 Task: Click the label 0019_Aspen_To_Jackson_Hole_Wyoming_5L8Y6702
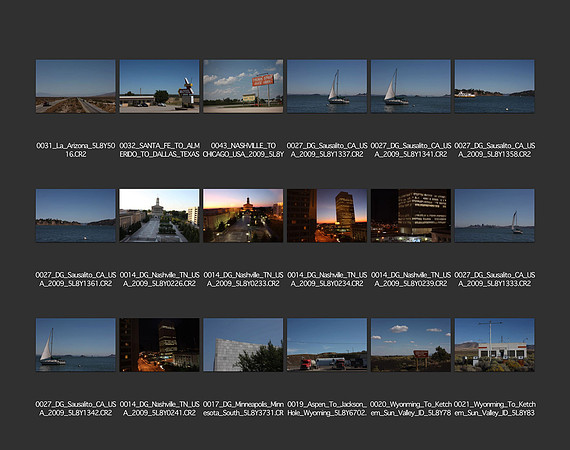327,409
